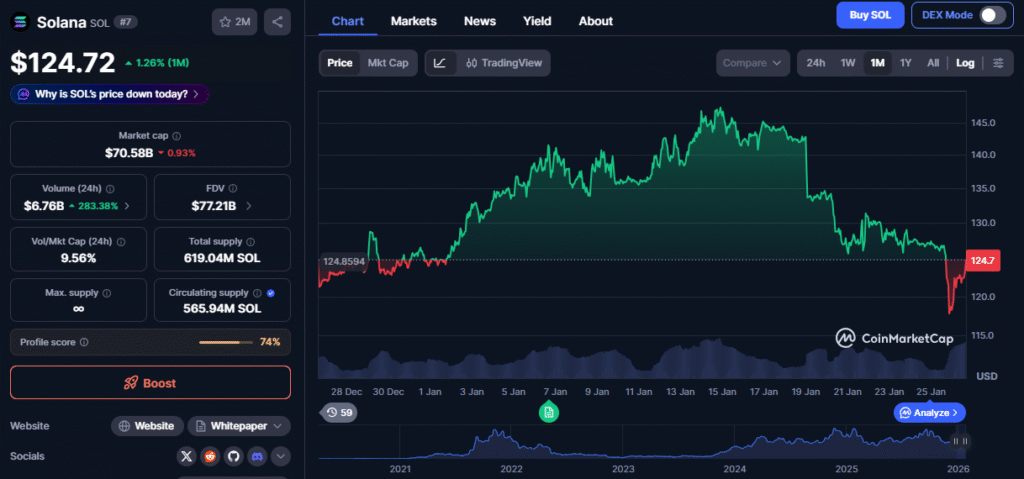The image size is (1024, 479).
Task: Open chart settings sliders icon
Action: coord(998,63)
